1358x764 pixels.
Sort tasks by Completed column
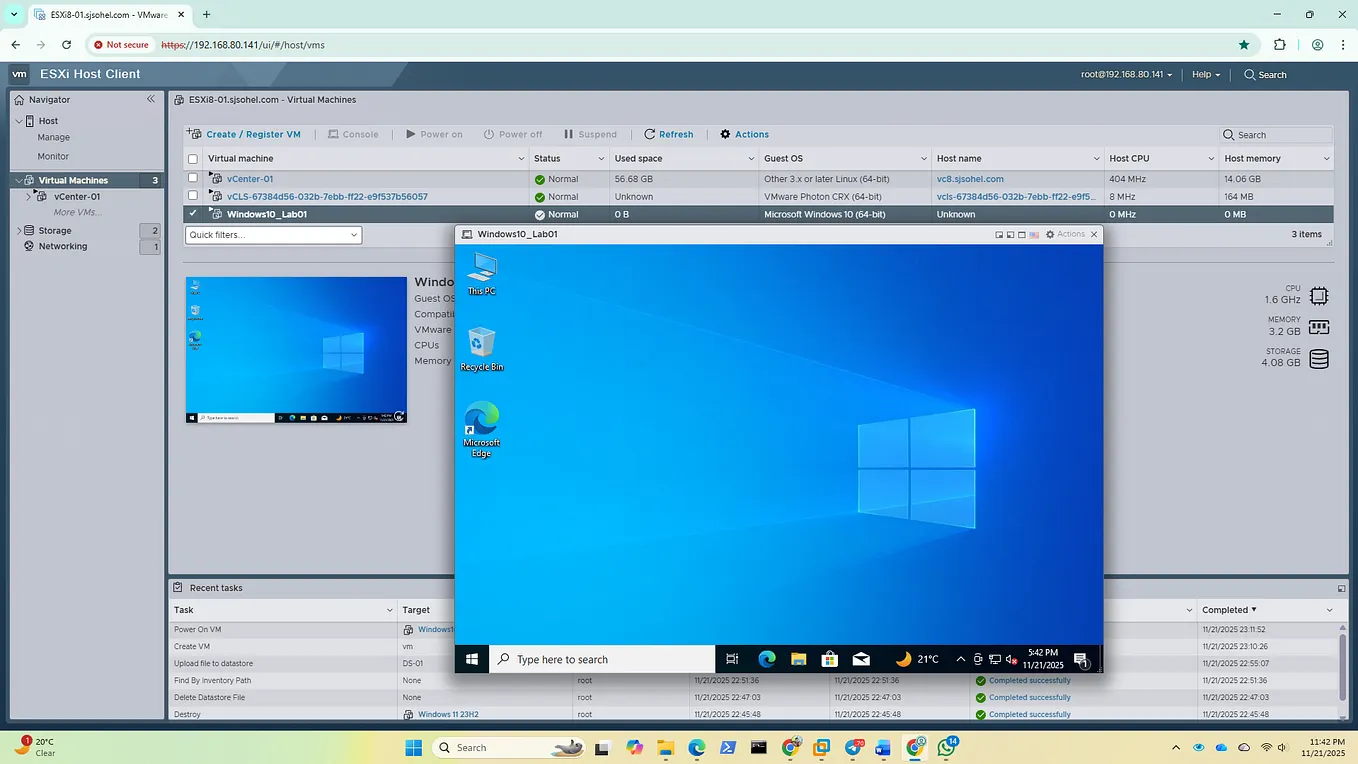(1229, 609)
